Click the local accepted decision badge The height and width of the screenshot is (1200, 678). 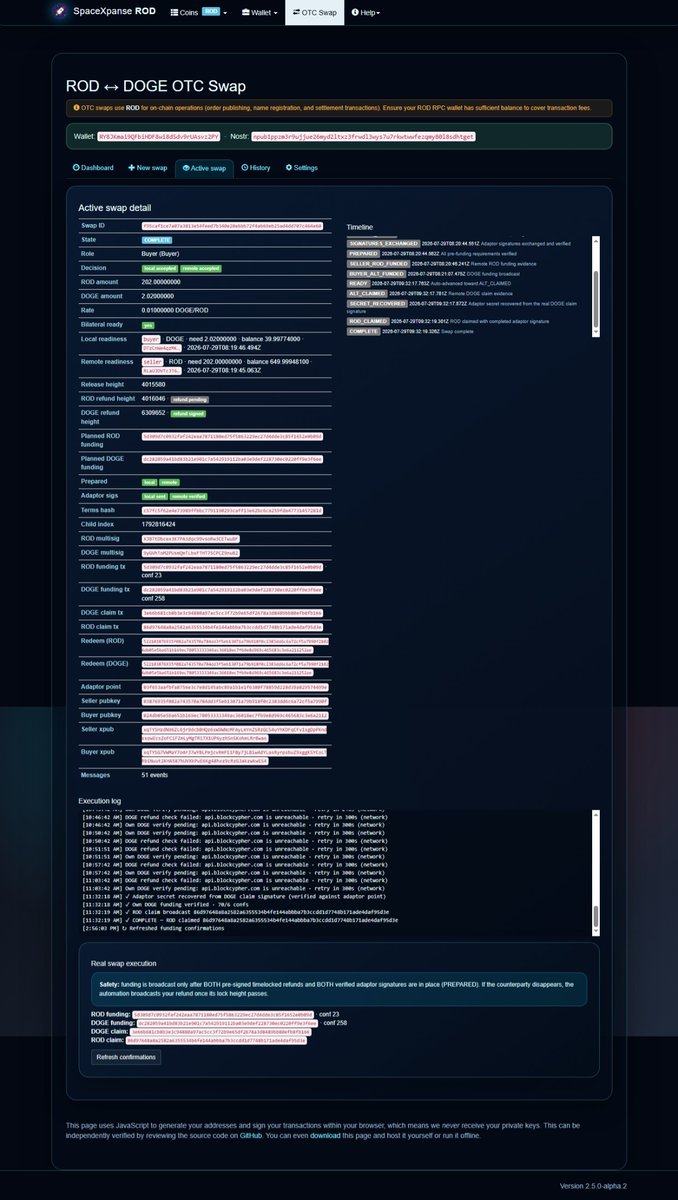pos(160,269)
